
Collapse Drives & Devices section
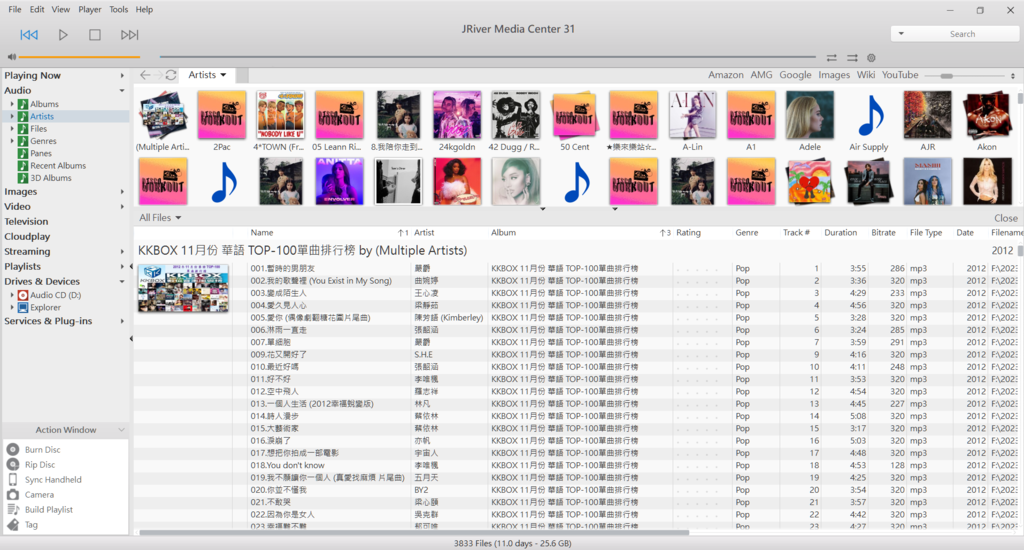pos(121,282)
